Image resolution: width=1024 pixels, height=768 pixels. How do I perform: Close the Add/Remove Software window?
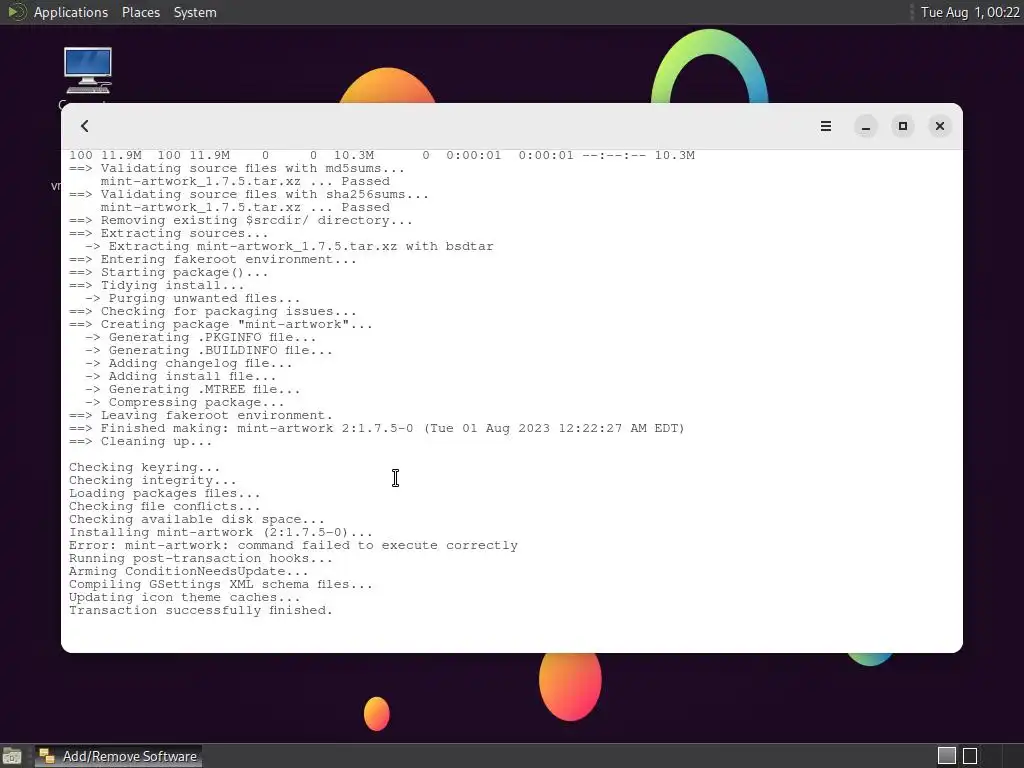click(x=940, y=126)
